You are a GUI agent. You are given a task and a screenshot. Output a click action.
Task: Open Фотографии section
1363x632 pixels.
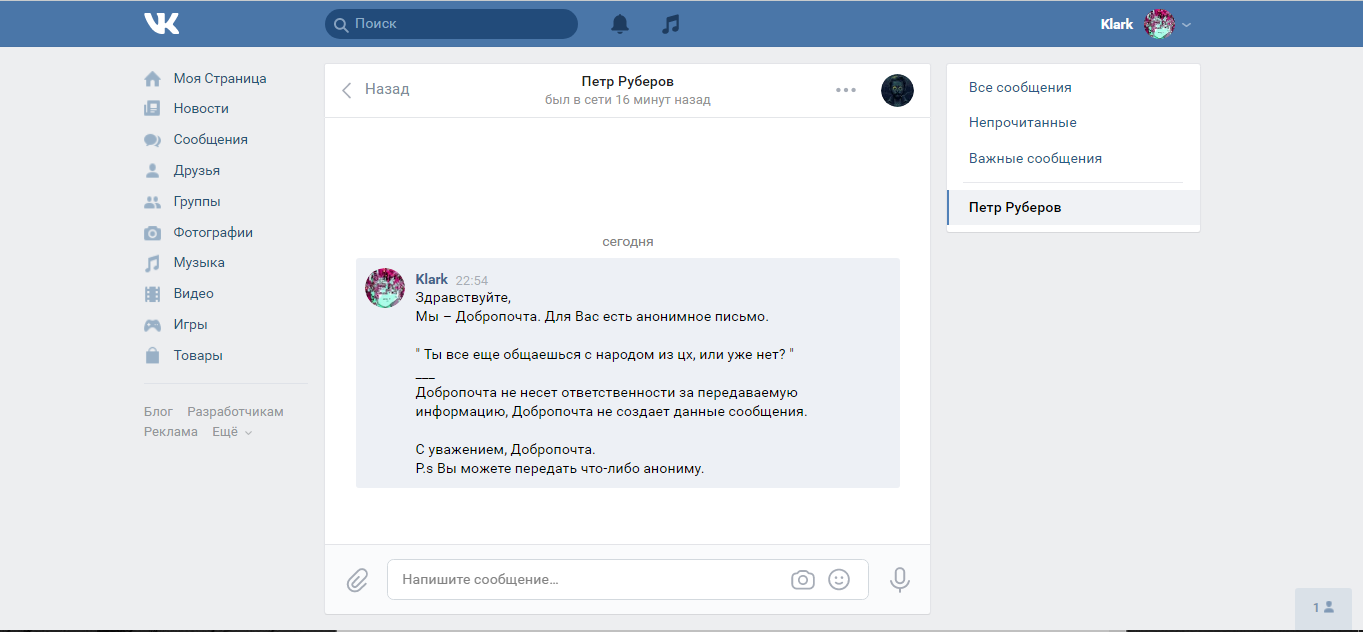(213, 232)
